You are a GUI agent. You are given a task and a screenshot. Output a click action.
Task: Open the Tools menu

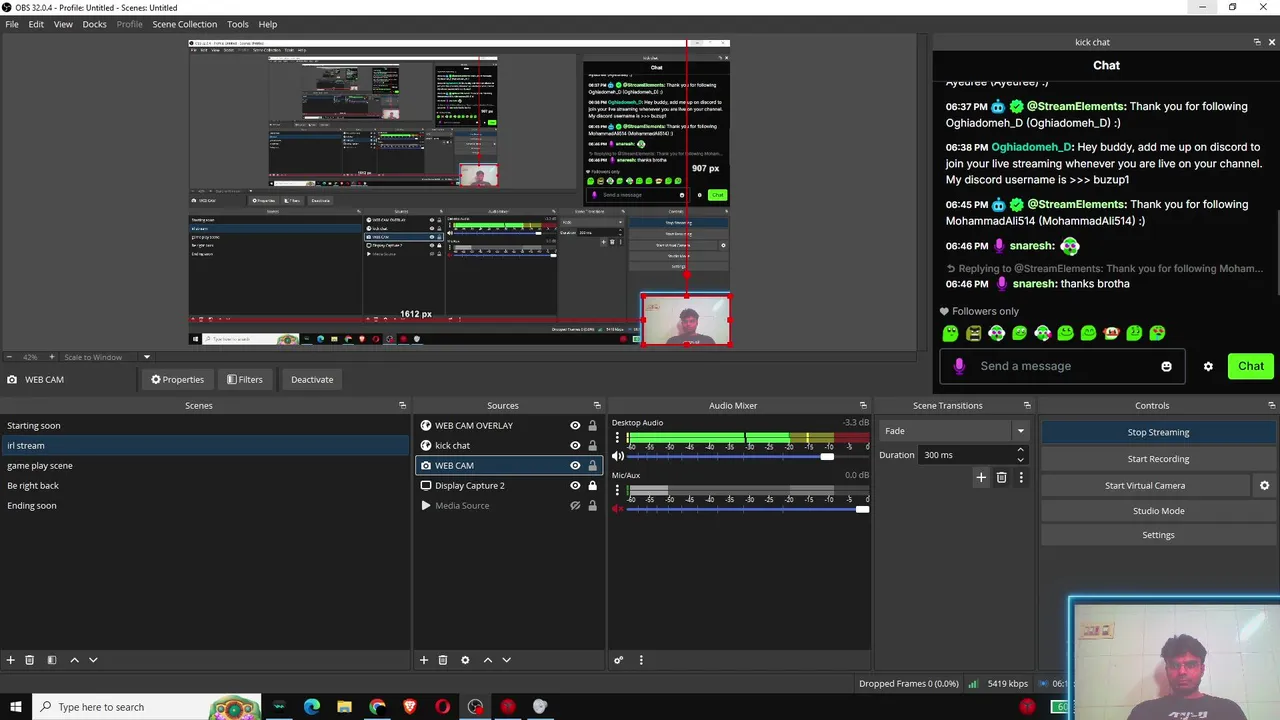click(238, 24)
